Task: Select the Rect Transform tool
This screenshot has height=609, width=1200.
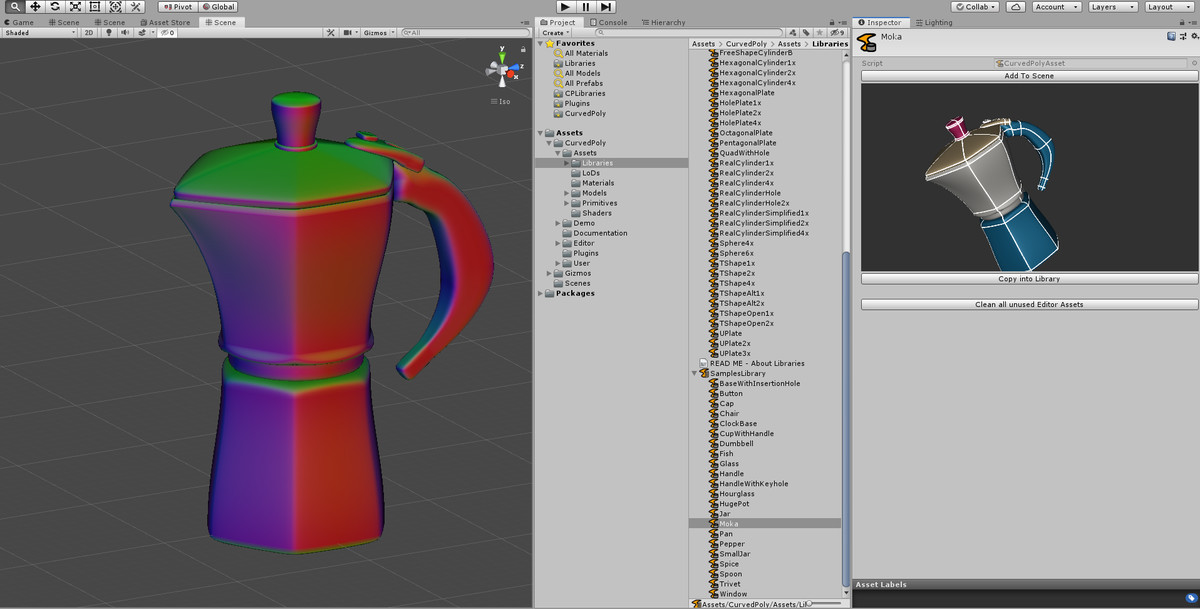Action: (95, 6)
